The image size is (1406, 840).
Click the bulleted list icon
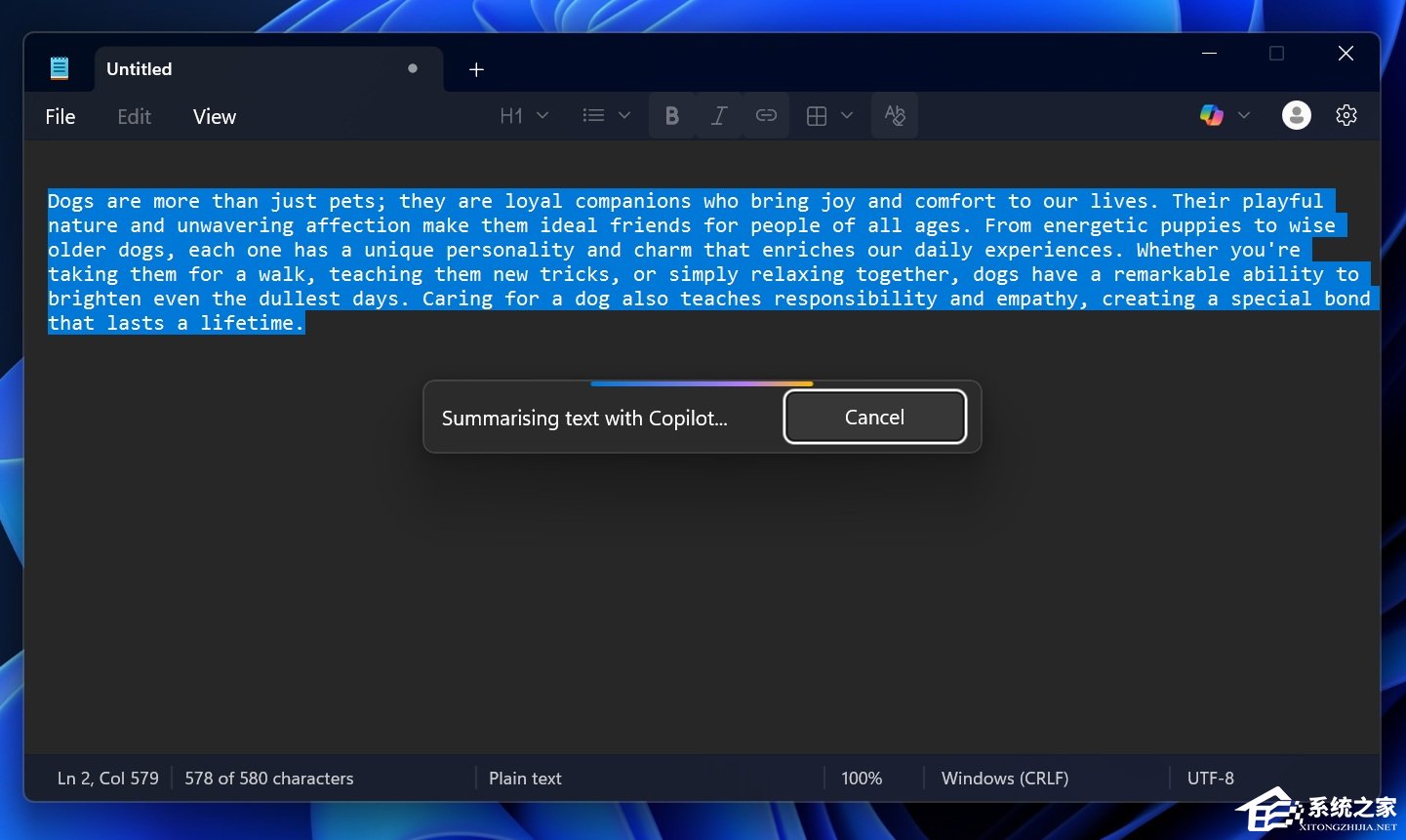pos(593,116)
